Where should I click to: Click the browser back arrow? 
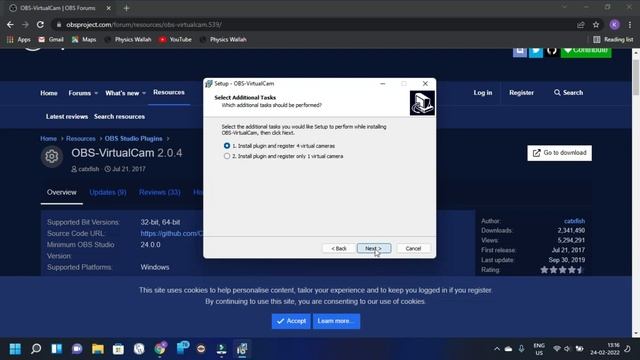pyautogui.click(x=10, y=24)
